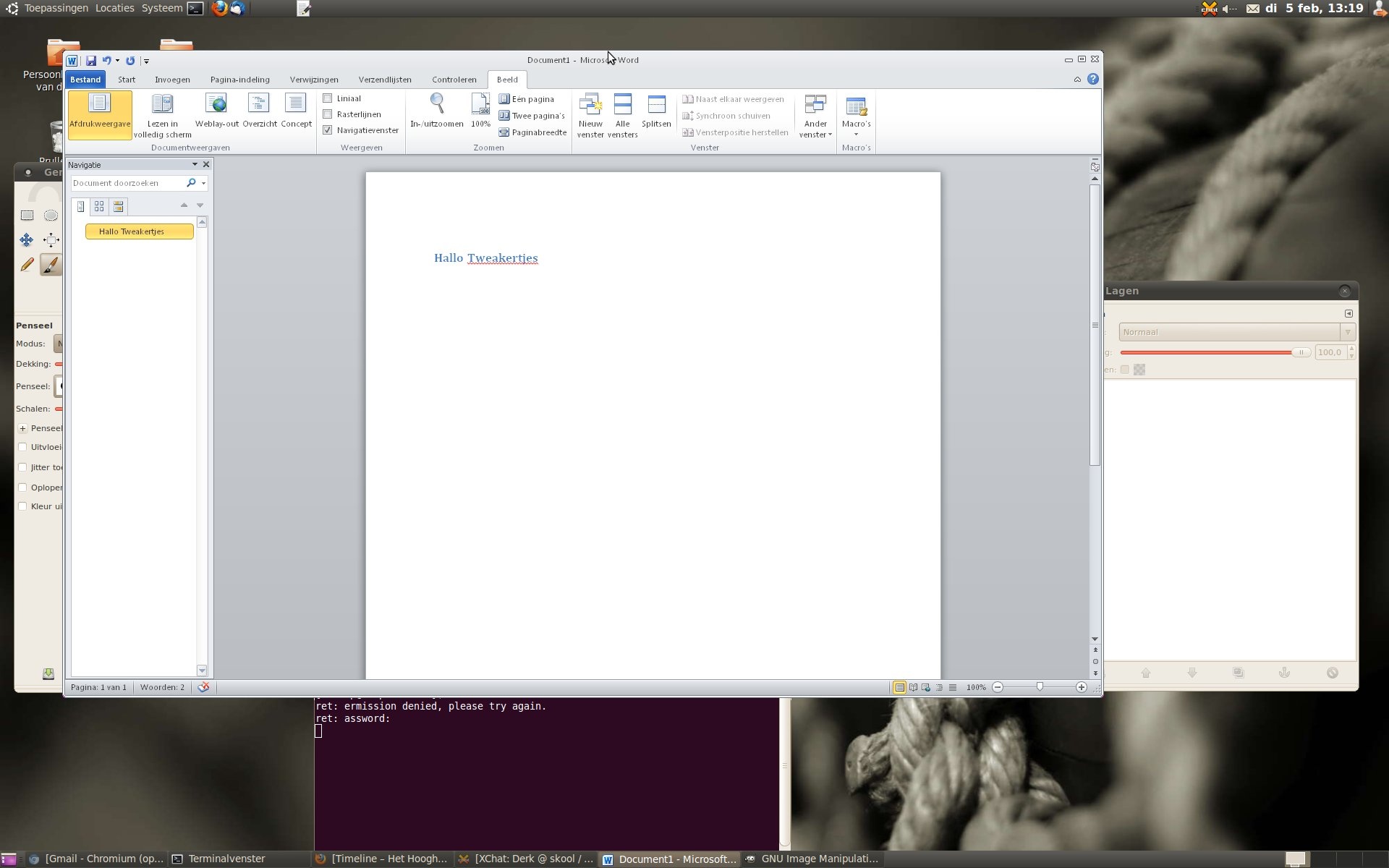Image resolution: width=1389 pixels, height=868 pixels.
Task: Click the save icon in quick access toolbar
Action: [91, 61]
